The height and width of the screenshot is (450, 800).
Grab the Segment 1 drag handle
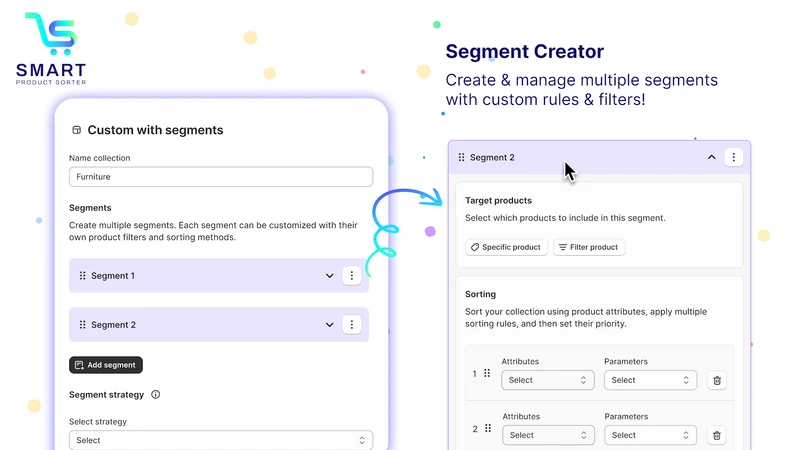(x=83, y=276)
